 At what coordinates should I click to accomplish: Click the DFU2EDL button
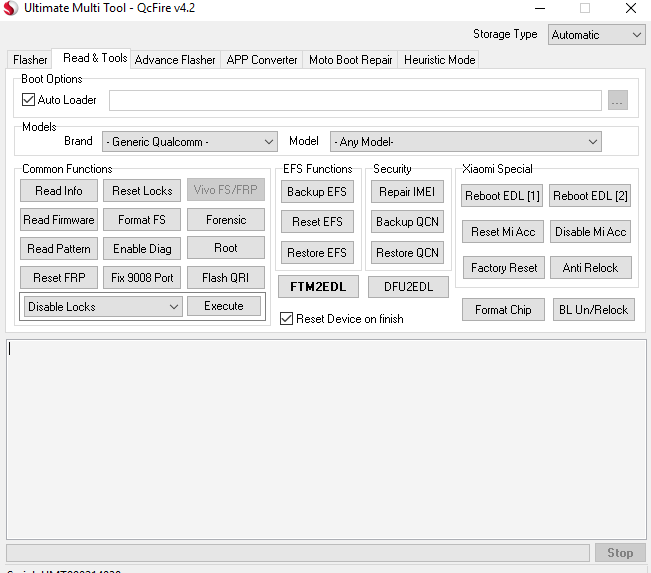pyautogui.click(x=409, y=286)
